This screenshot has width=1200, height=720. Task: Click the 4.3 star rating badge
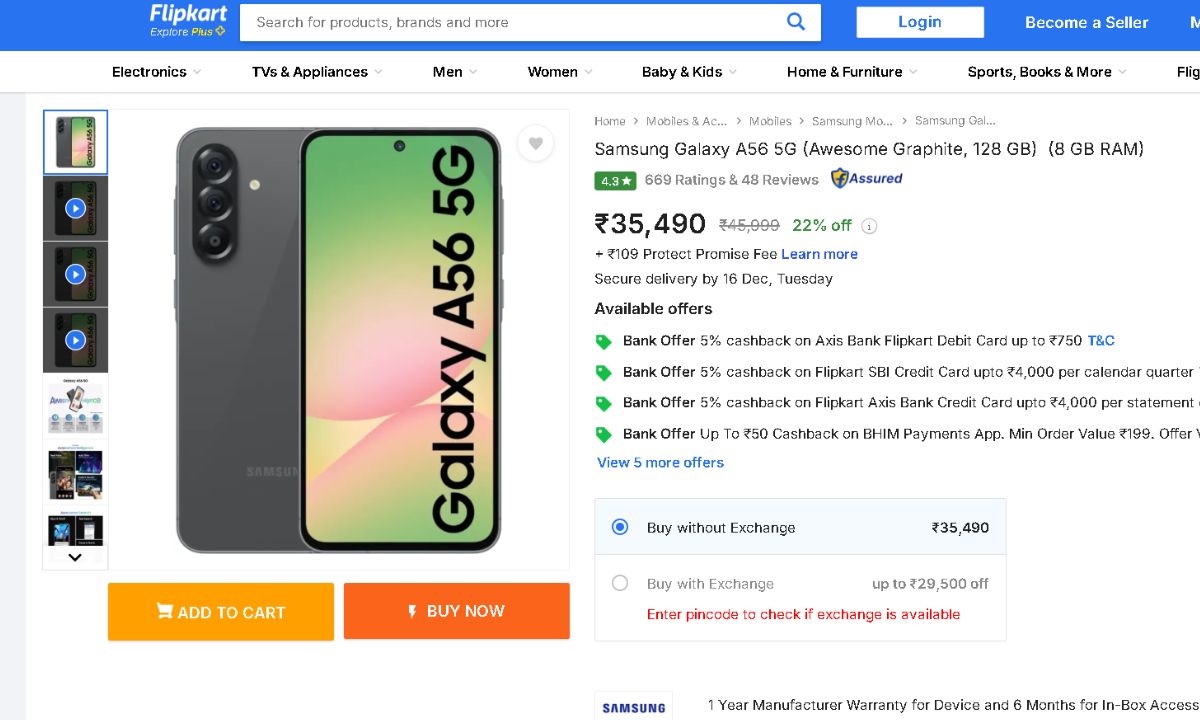(x=615, y=181)
